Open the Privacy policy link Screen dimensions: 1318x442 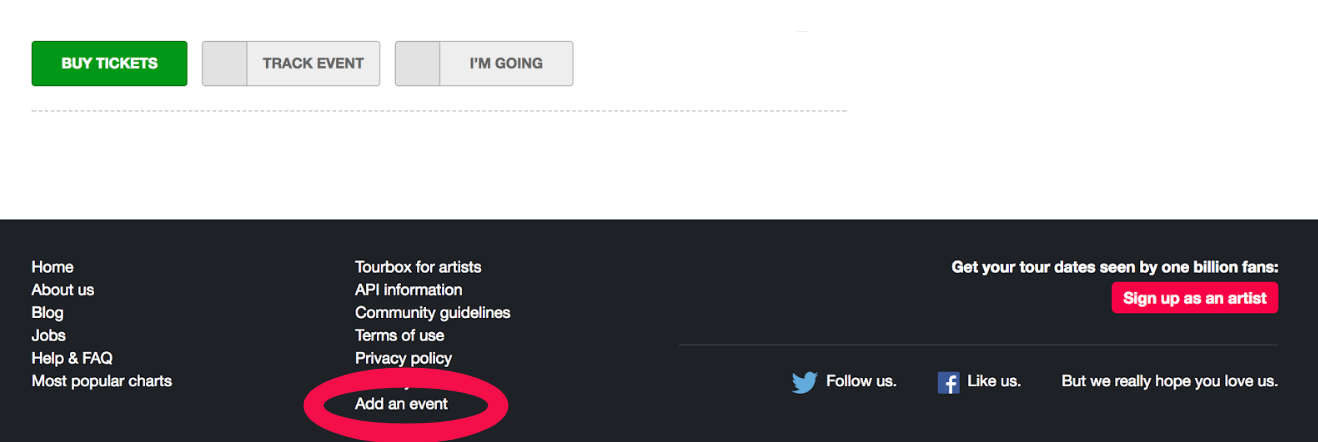coord(403,358)
